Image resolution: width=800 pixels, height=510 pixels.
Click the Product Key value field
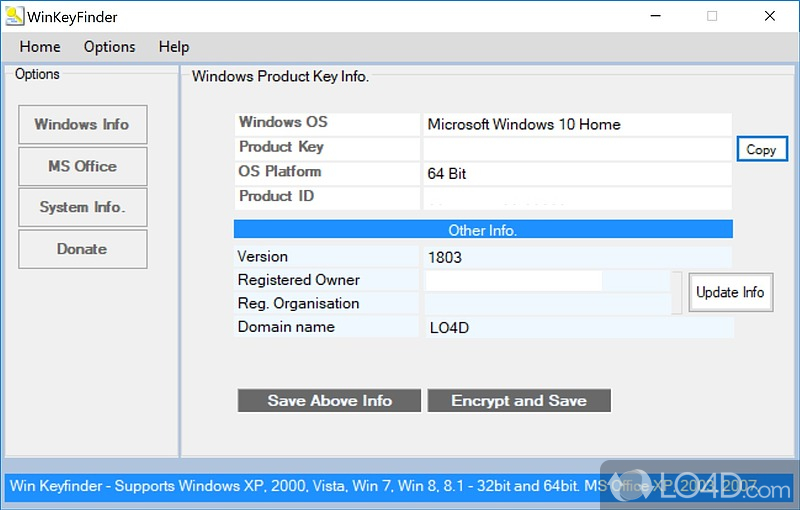(577, 149)
